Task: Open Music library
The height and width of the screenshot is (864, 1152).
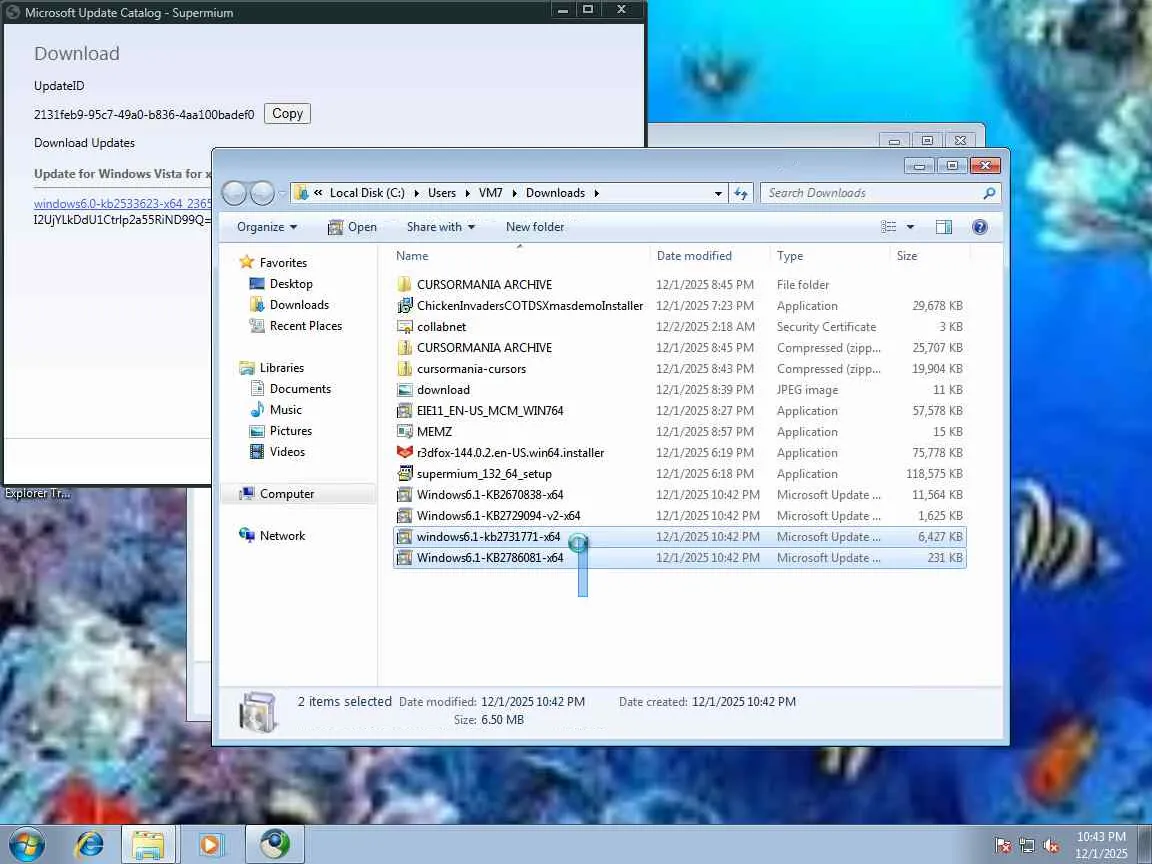Action: coord(285,410)
